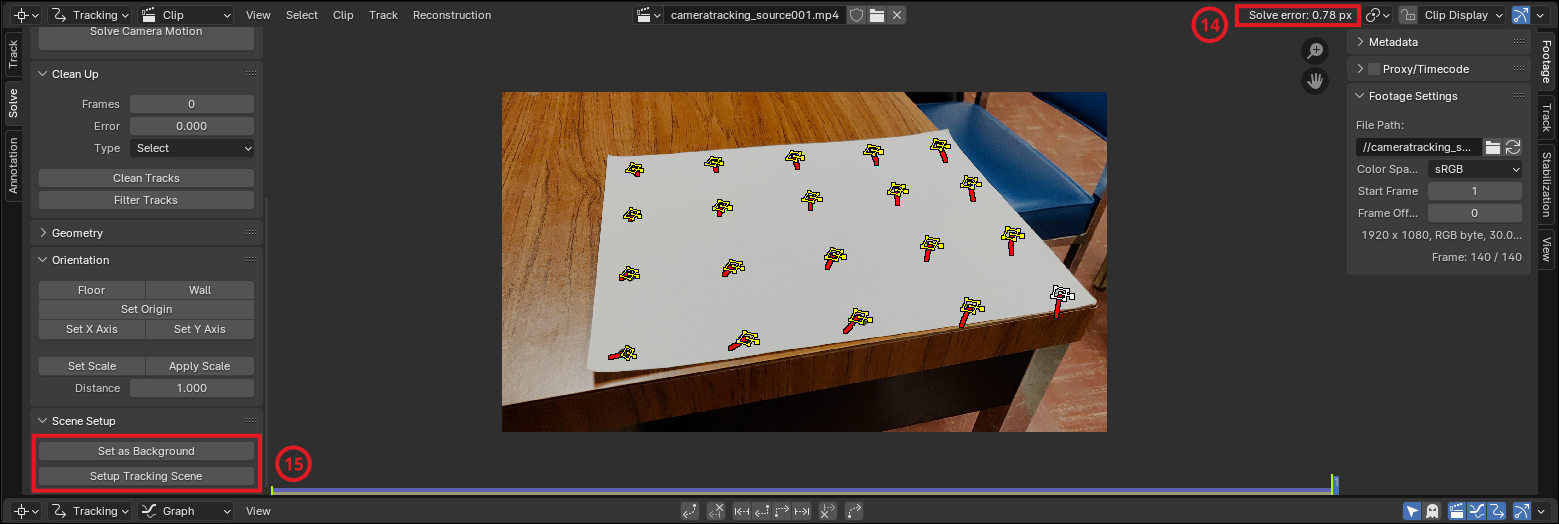Switch to the Annotation sidebar tab
The image size is (1559, 524).
(13, 165)
